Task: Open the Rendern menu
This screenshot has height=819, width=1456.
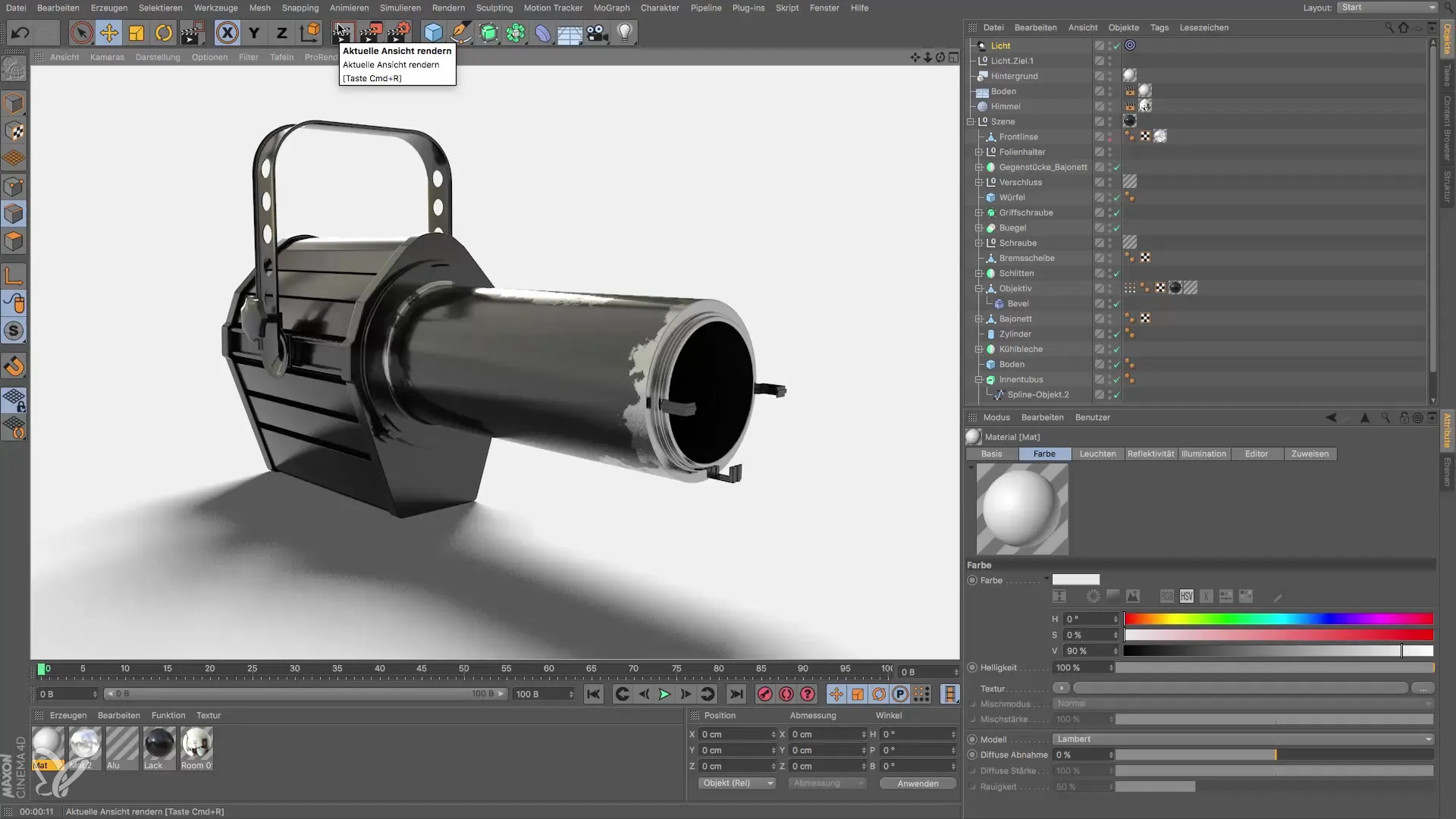Action: 448,8
